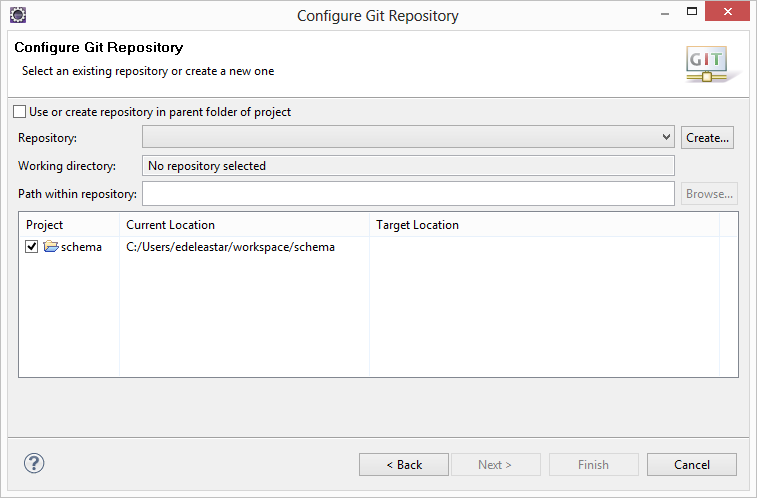Cancel the Configure Git Repository dialog

692,464
